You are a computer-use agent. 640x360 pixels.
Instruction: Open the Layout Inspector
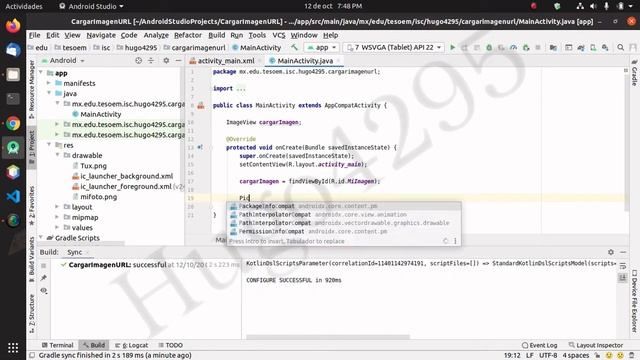pos(596,345)
